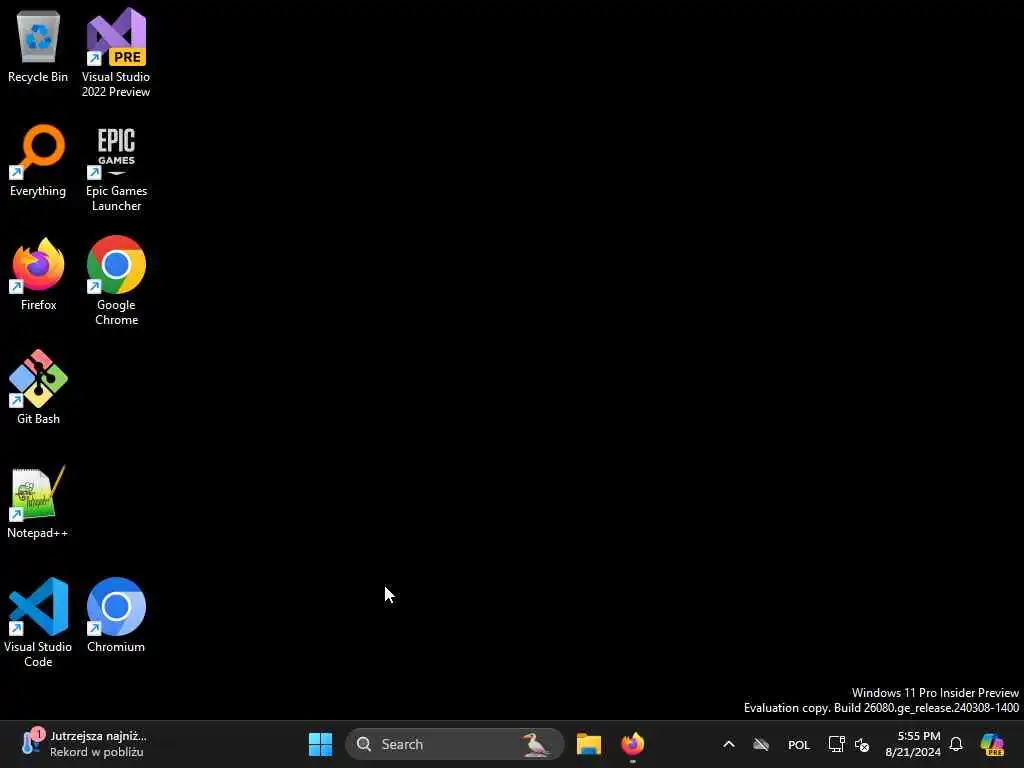Click the muted volume tray icon

pyautogui.click(x=862, y=744)
